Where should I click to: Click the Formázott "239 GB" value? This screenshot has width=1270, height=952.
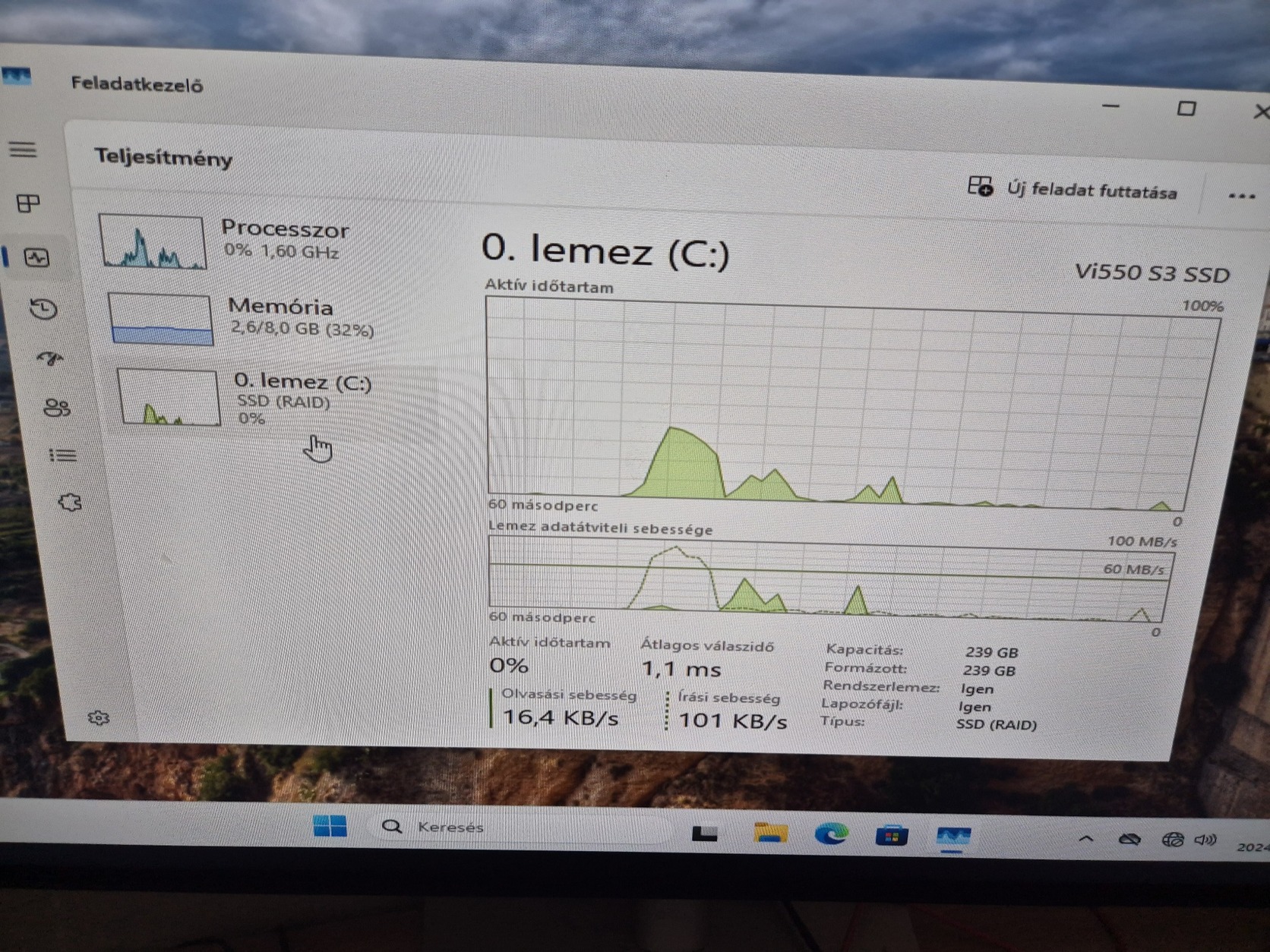(989, 670)
